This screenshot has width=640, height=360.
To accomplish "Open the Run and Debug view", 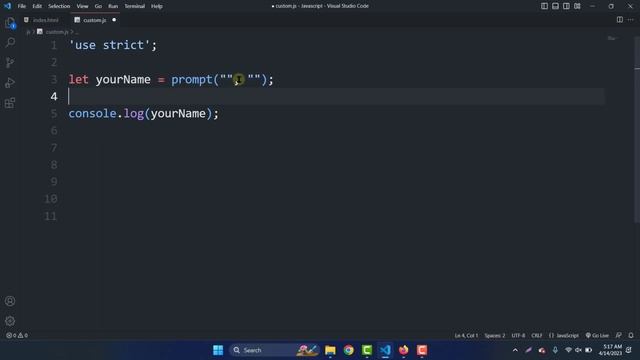I will [x=10, y=82].
